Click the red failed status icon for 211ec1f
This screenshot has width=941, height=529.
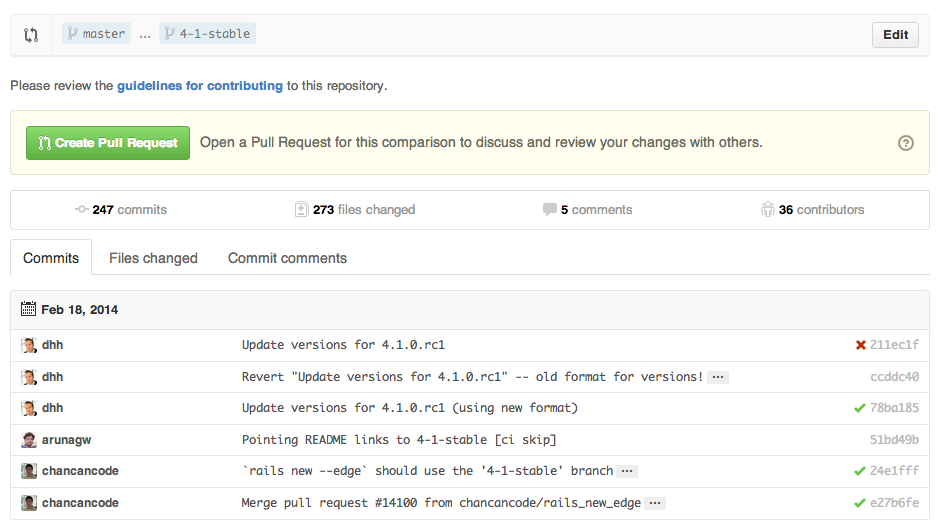click(860, 345)
